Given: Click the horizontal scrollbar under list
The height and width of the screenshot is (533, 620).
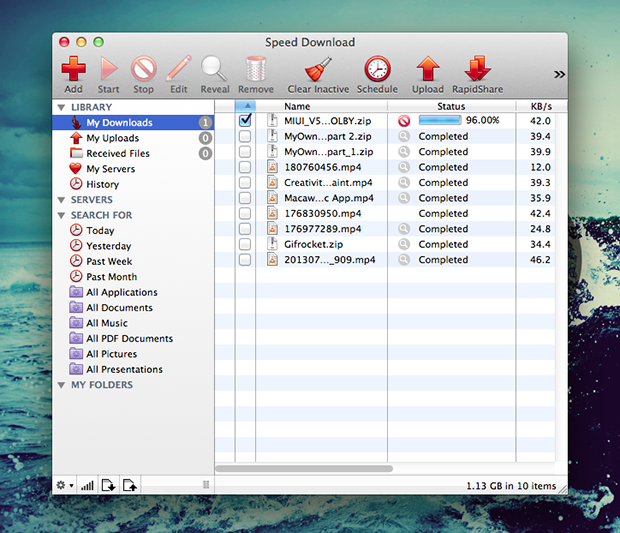Looking at the screenshot, I should pos(304,469).
